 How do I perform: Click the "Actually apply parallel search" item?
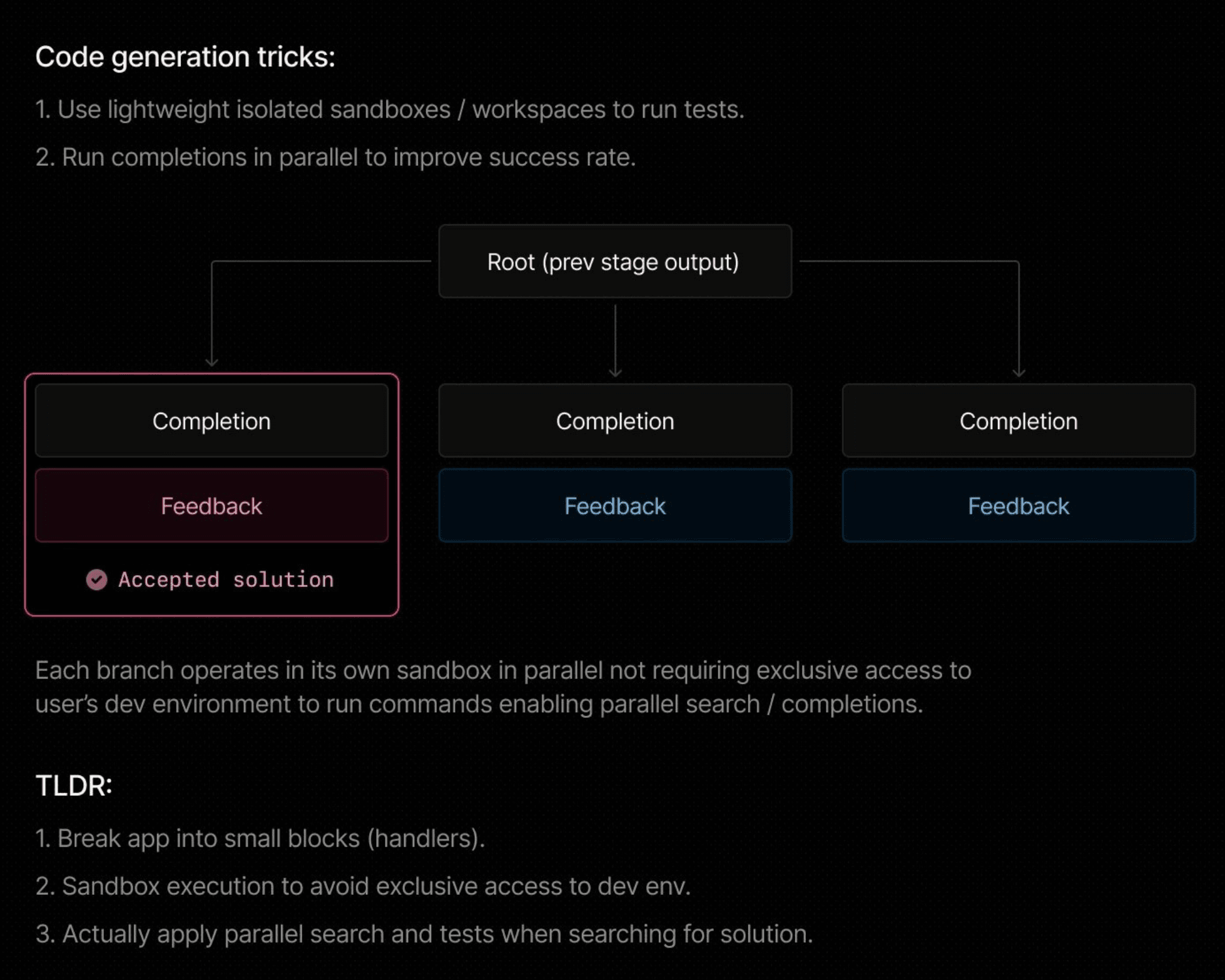point(424,934)
